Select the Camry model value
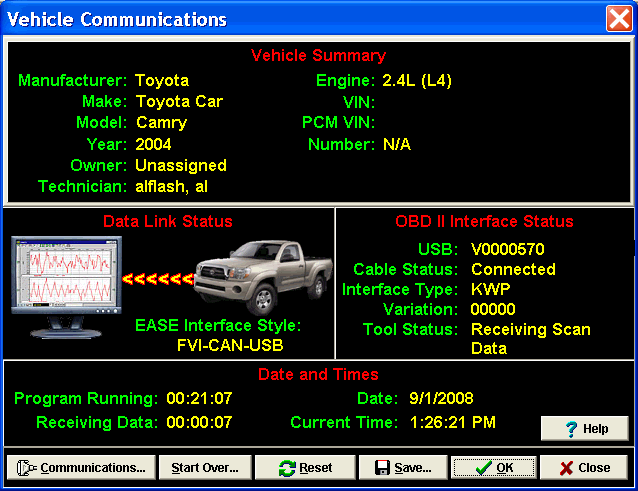The image size is (638, 491). 160,123
